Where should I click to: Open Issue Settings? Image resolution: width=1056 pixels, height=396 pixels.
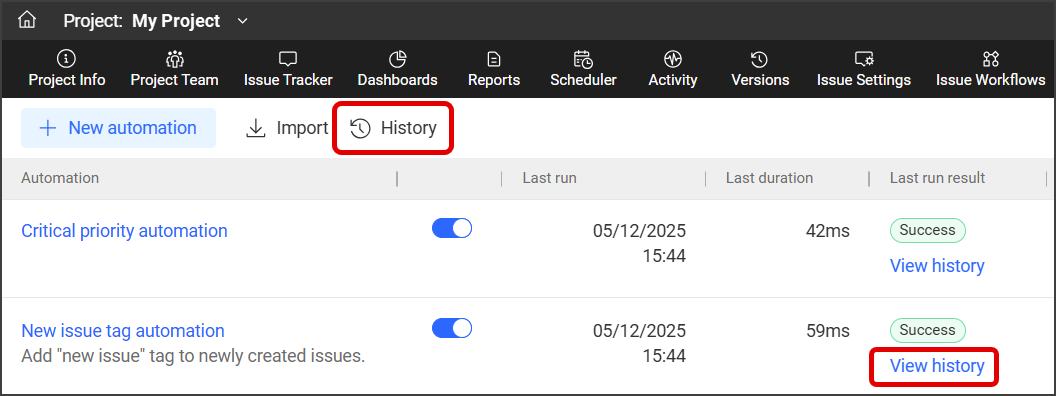coord(863,69)
